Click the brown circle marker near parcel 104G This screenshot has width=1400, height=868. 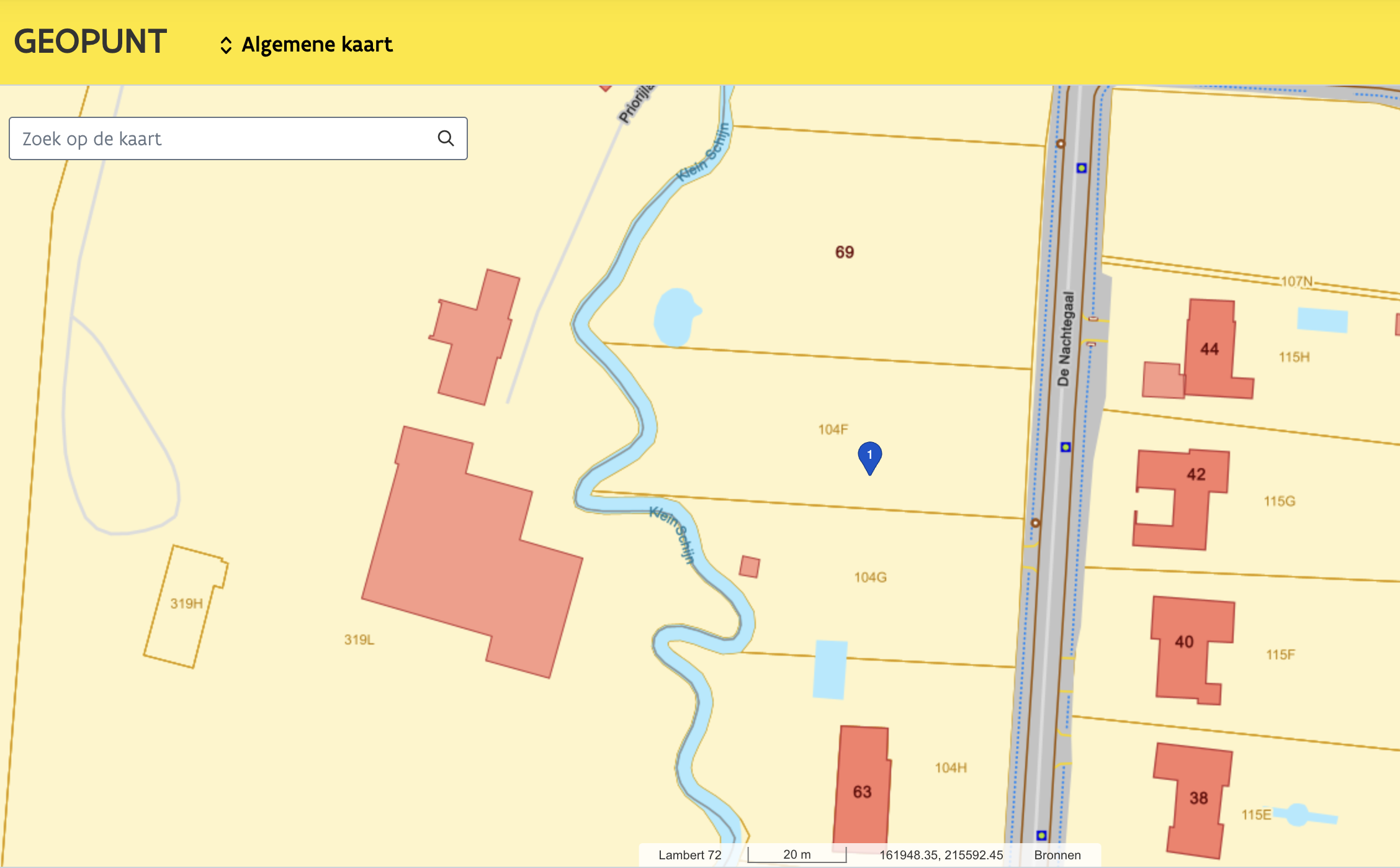tap(1035, 523)
